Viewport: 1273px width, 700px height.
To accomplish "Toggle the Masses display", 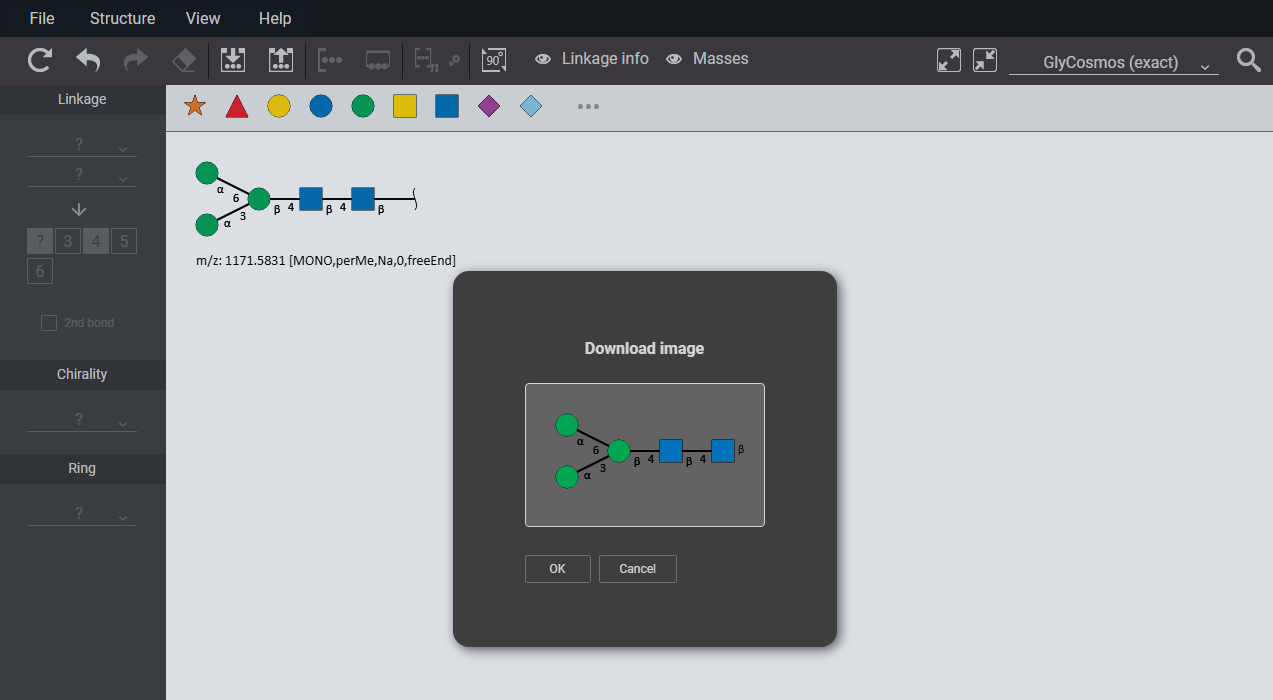I will pyautogui.click(x=707, y=58).
